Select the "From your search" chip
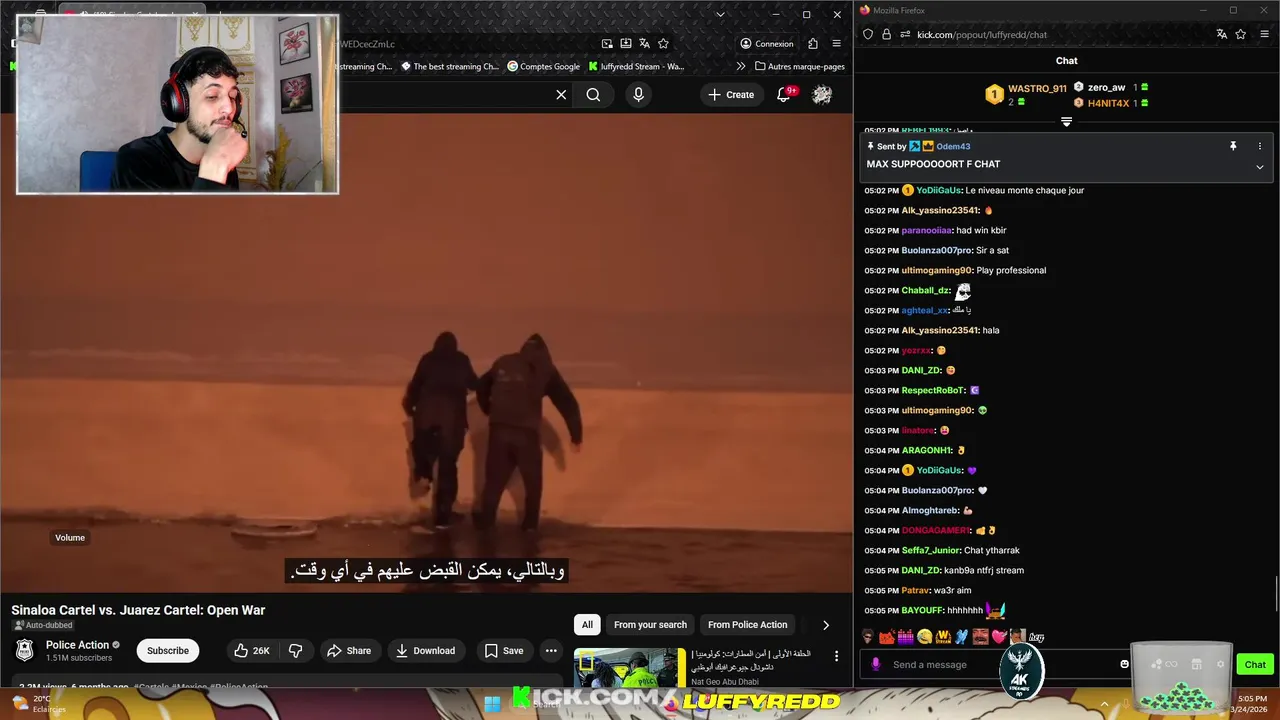Image resolution: width=1280 pixels, height=720 pixels. 650,625
